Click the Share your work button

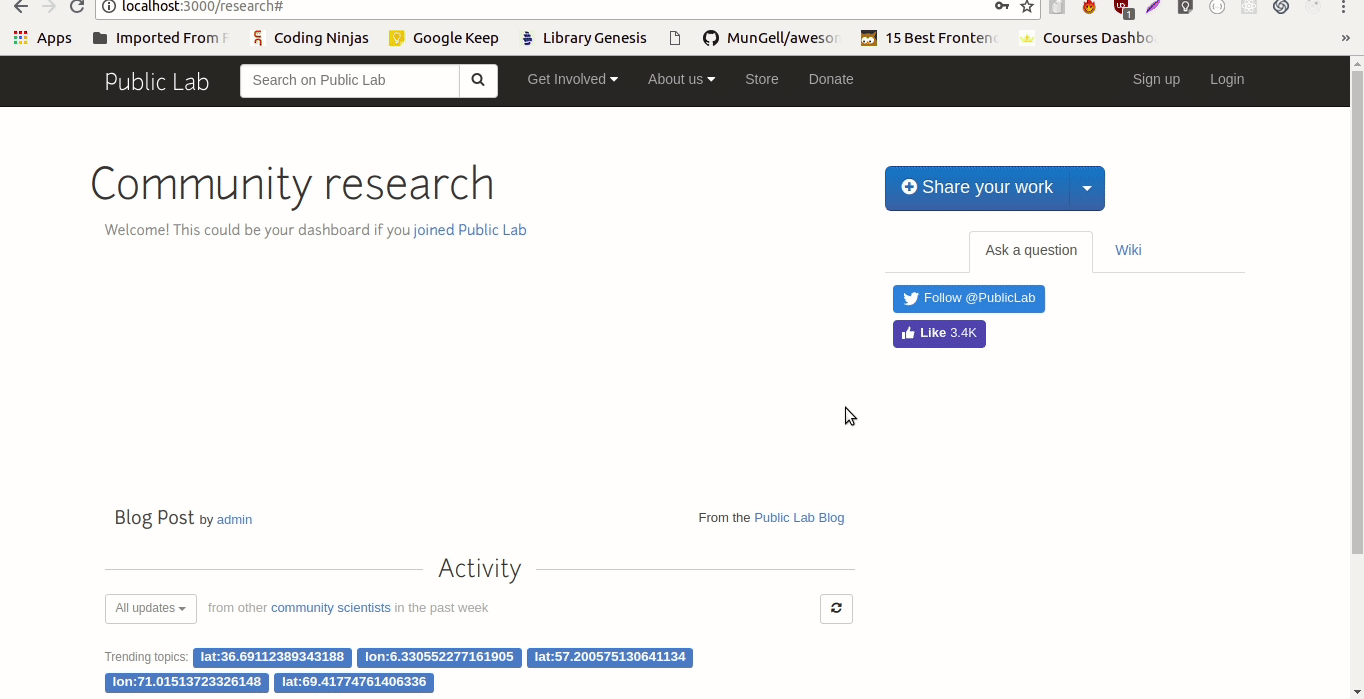click(977, 188)
